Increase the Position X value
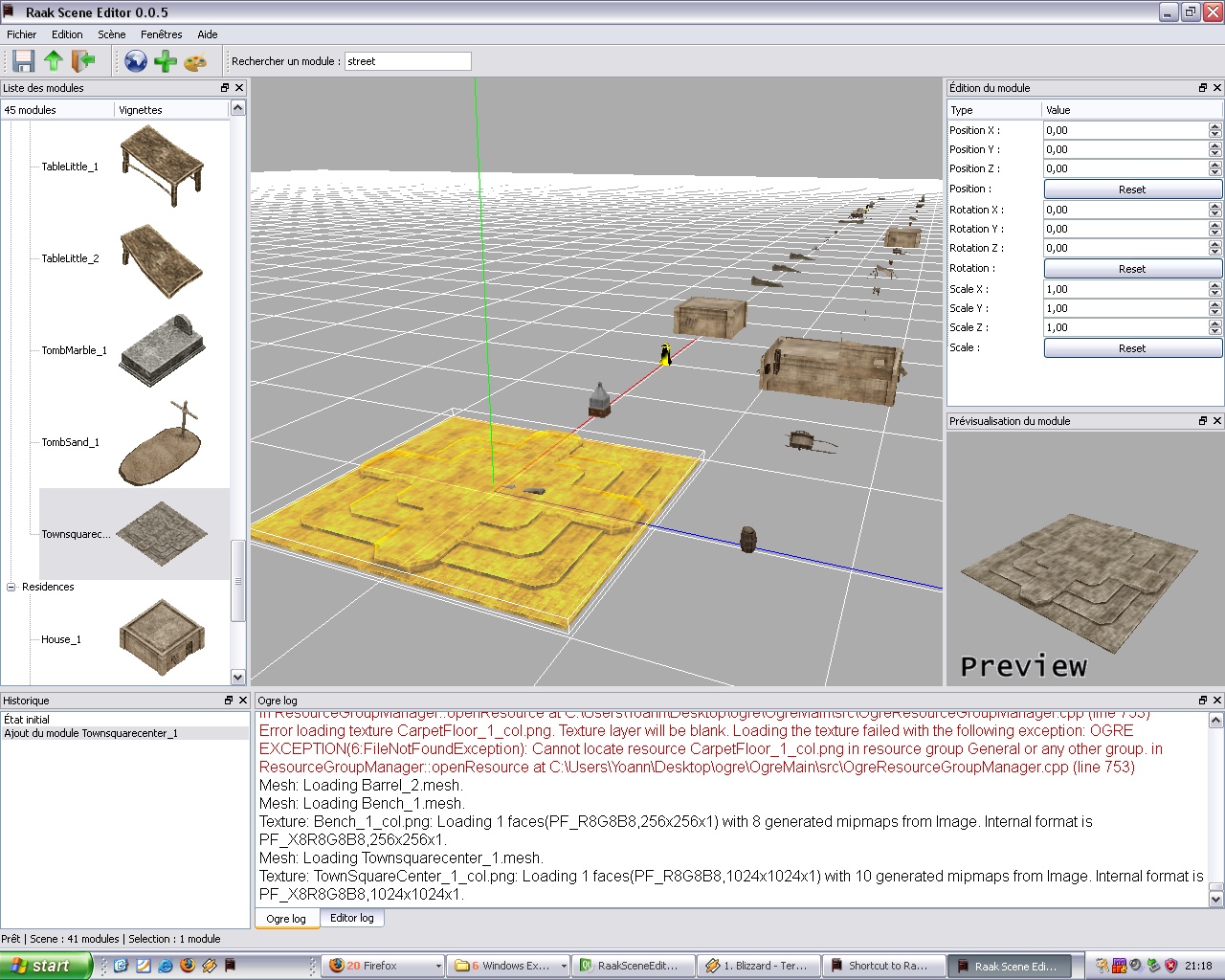 coord(1214,126)
